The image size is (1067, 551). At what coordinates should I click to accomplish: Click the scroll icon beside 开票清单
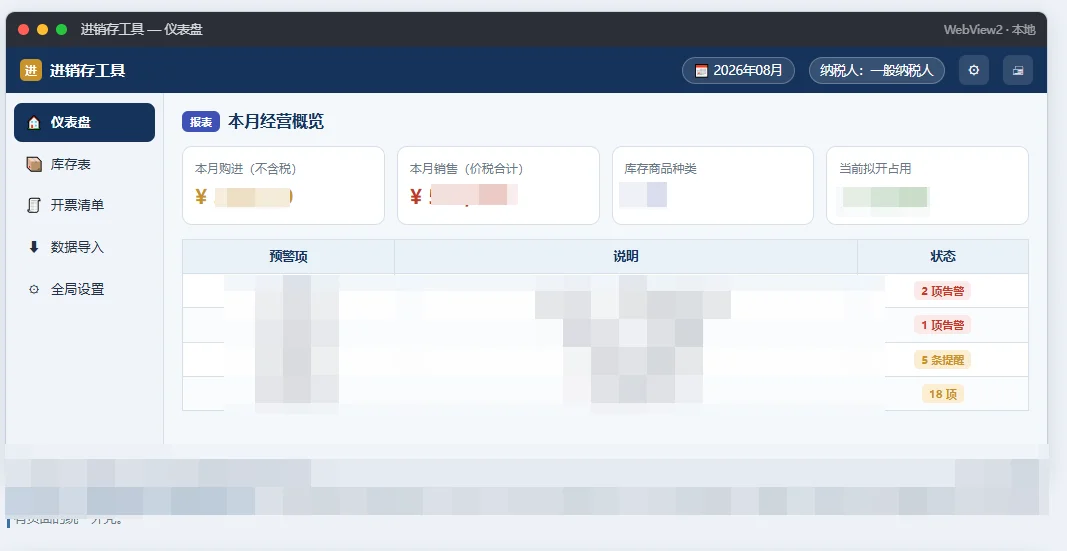[x=33, y=205]
